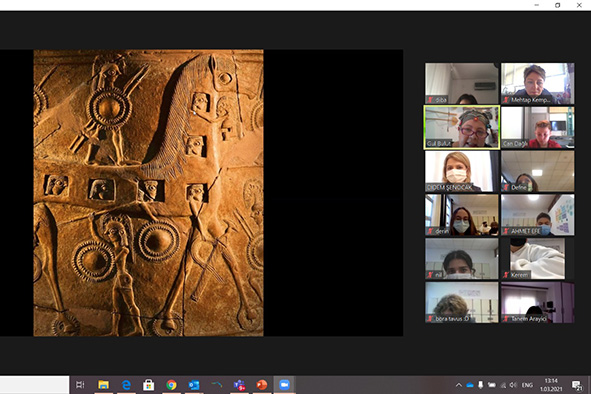This screenshot has width=591, height=394.
Task: Open the OneDrive cloud tray icon
Action: pos(470,385)
